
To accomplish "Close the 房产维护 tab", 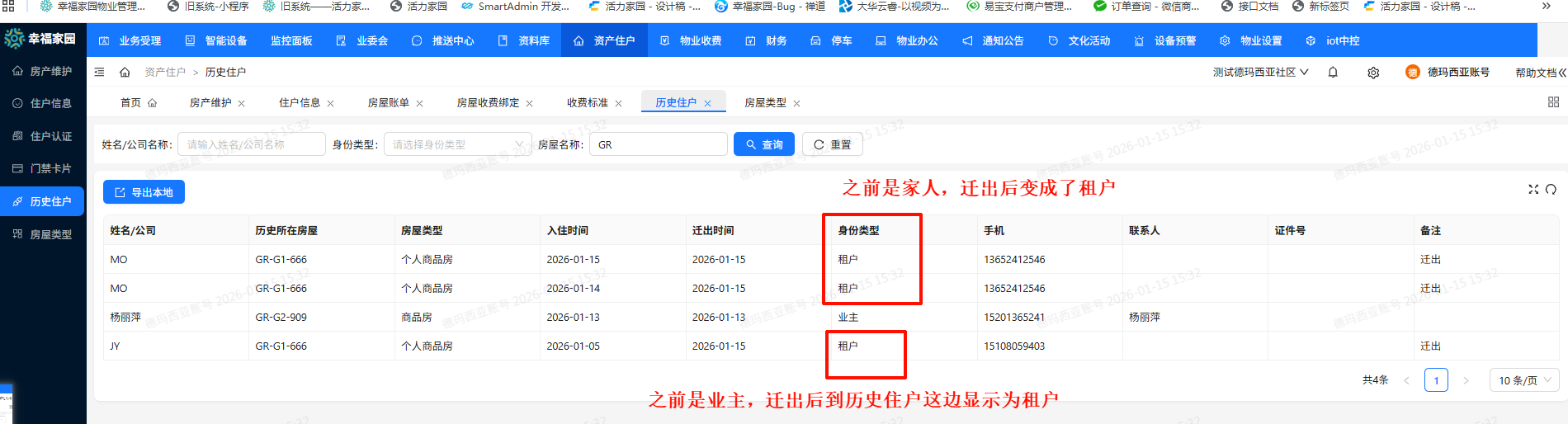I will click(241, 104).
